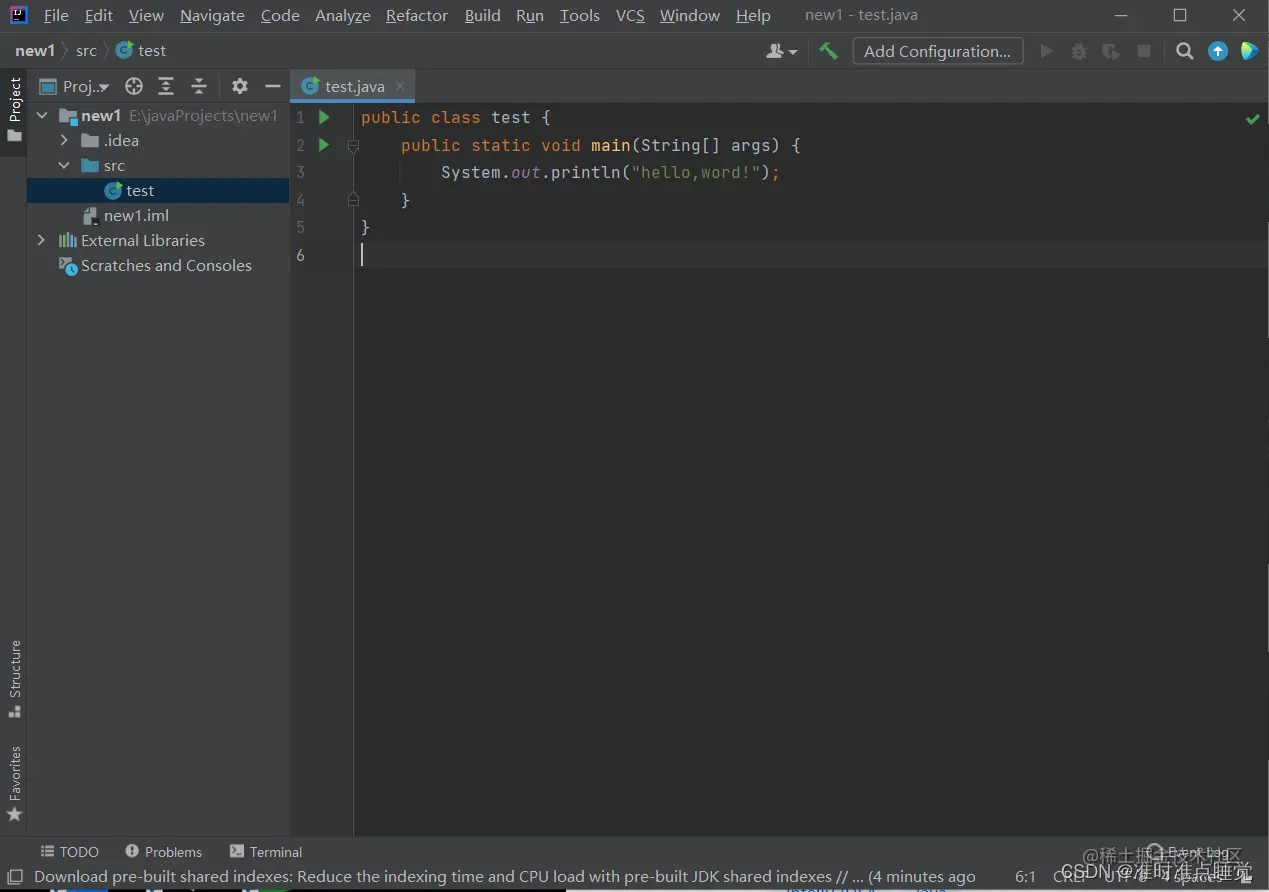Click Expand All in Project panel
Viewport: 1269px width, 892px height.
click(166, 86)
